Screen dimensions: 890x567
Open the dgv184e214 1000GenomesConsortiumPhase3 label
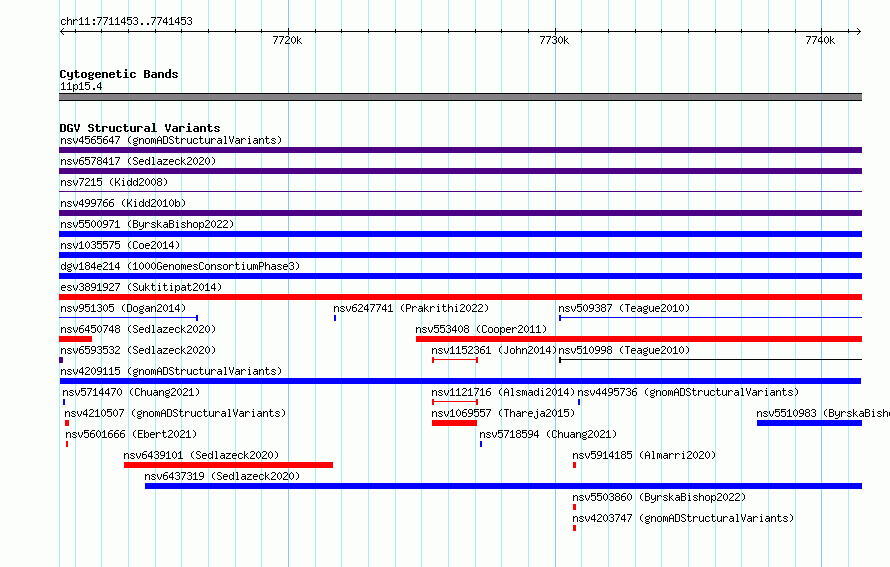(180, 266)
